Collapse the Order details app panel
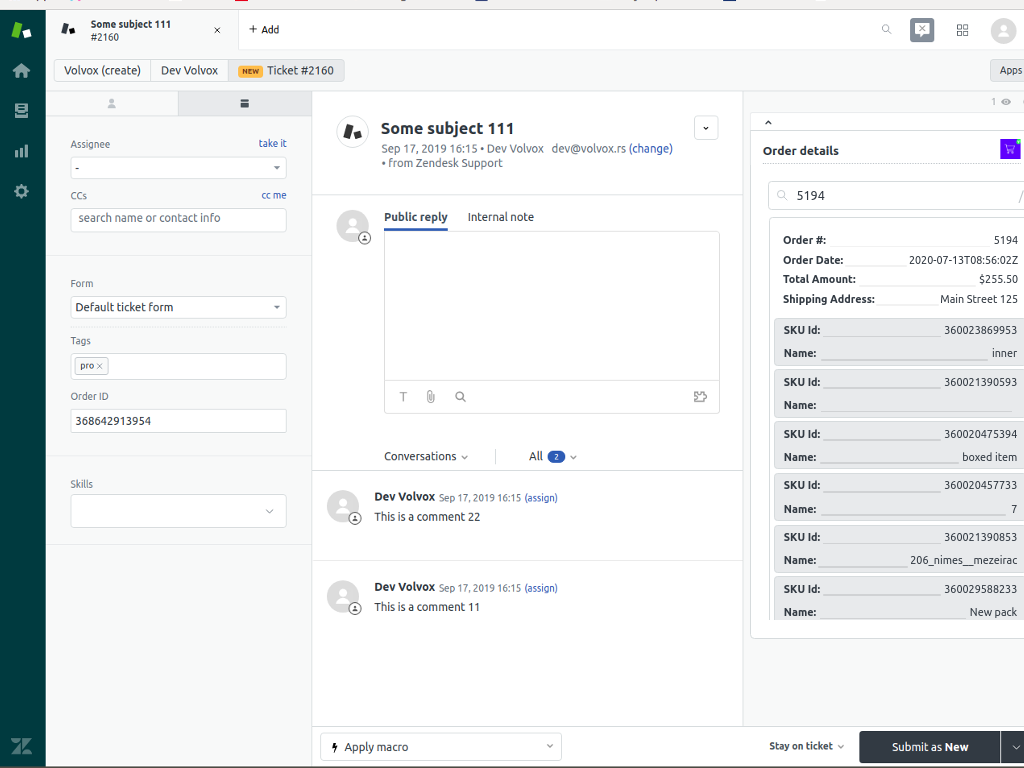 [768, 122]
